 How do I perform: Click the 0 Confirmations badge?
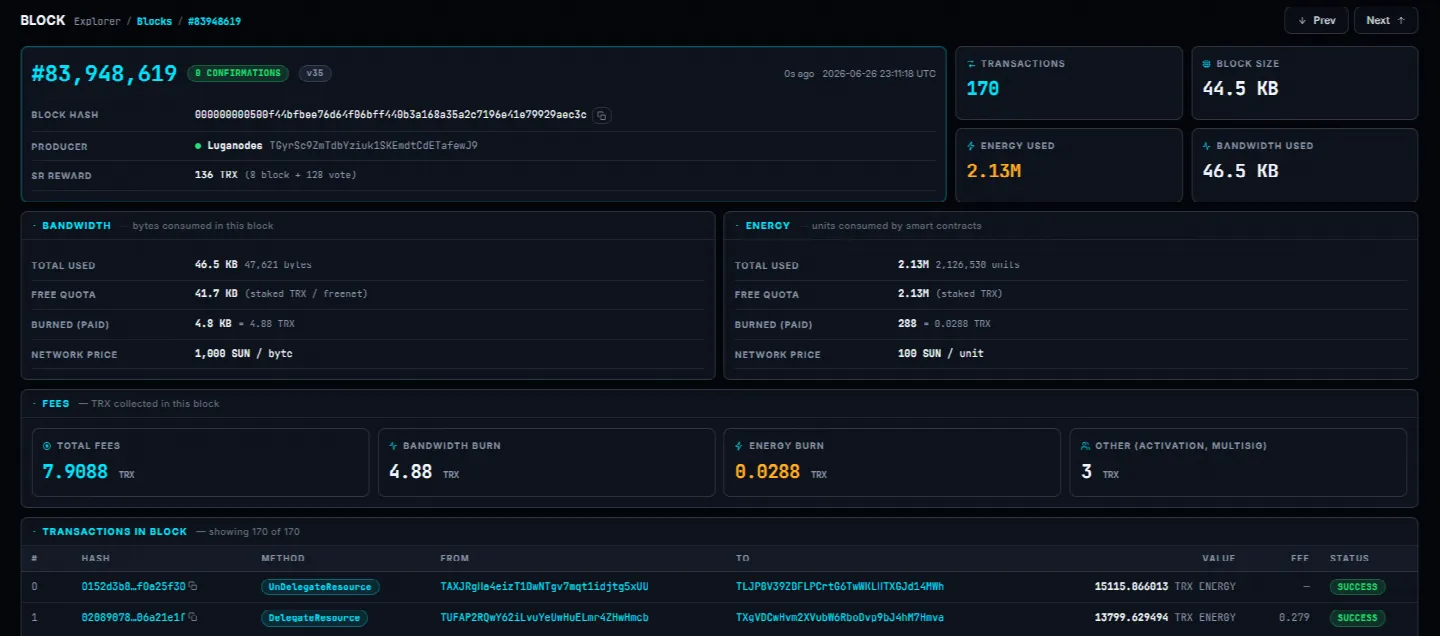point(238,73)
